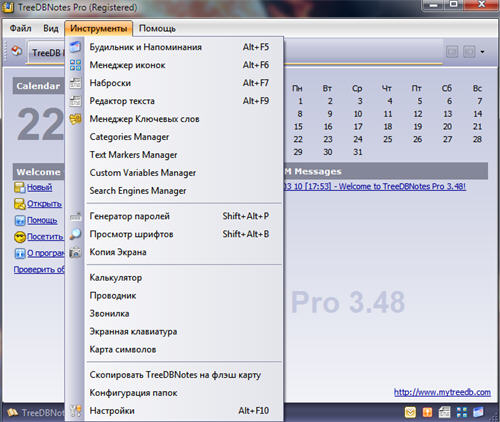500x422 pixels.
Task: Click the blue grid icon in status bar
Action: pyautogui.click(x=462, y=413)
